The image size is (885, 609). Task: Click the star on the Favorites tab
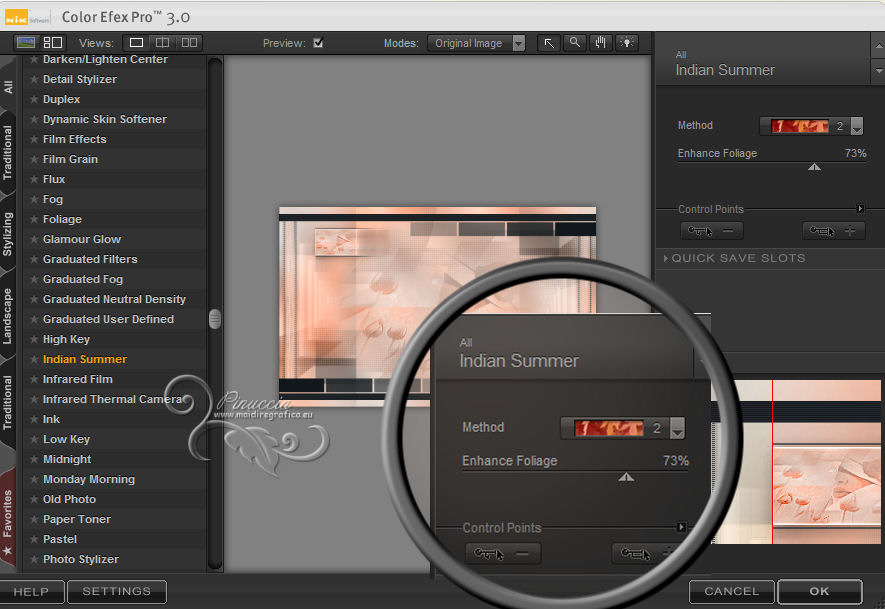7,550
